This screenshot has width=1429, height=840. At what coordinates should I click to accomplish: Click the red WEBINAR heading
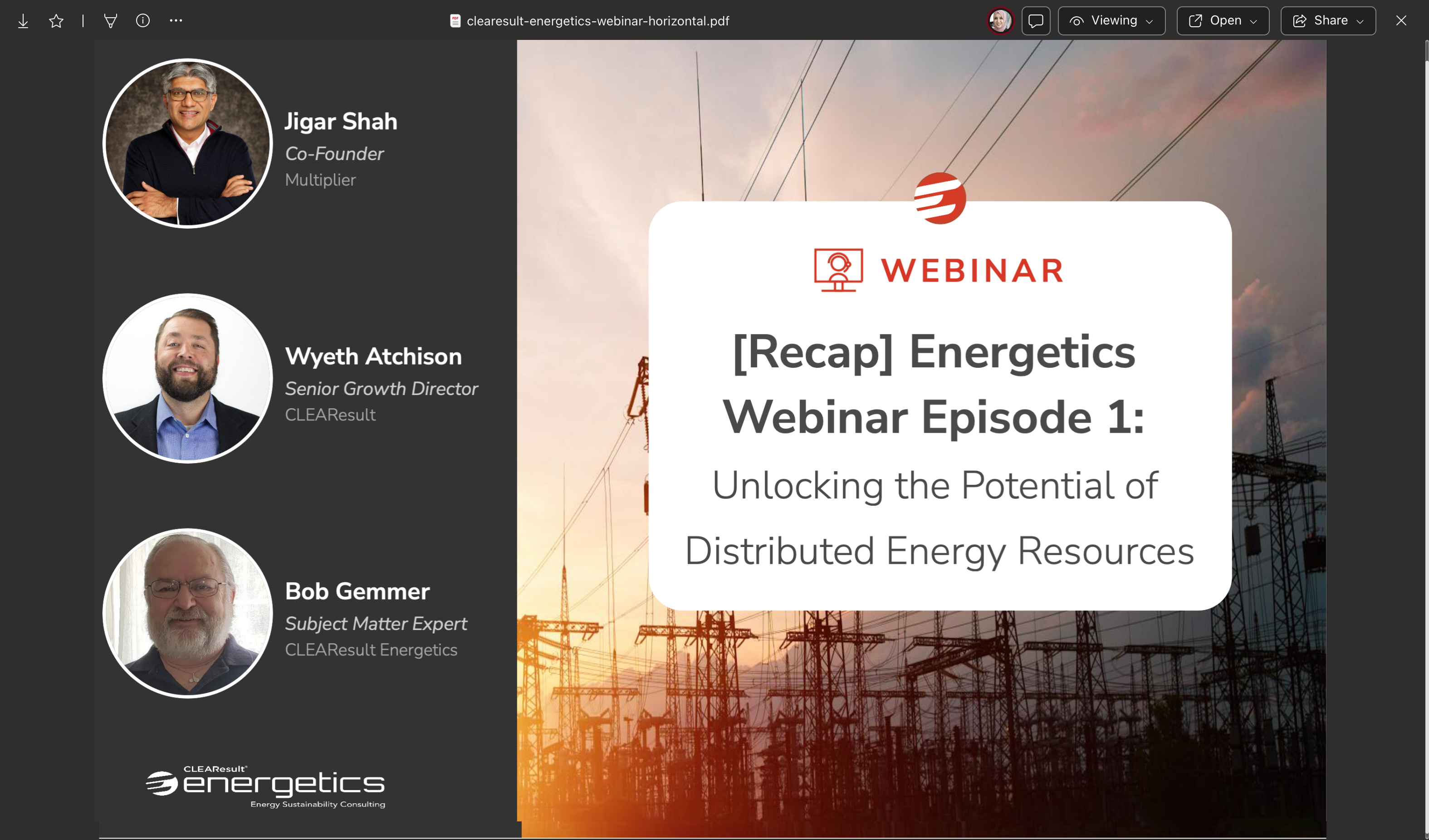pyautogui.click(x=972, y=270)
